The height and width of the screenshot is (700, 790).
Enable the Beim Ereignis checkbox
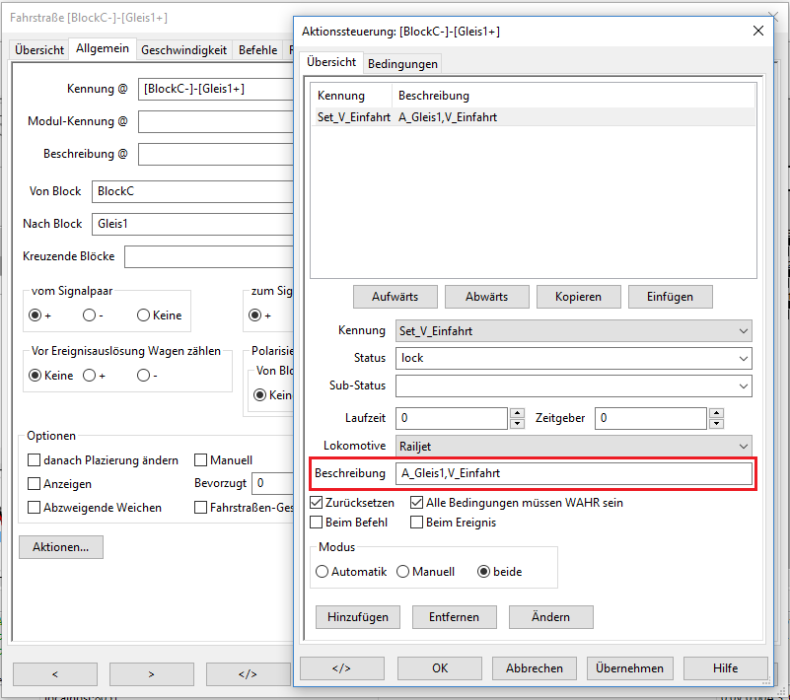417,522
